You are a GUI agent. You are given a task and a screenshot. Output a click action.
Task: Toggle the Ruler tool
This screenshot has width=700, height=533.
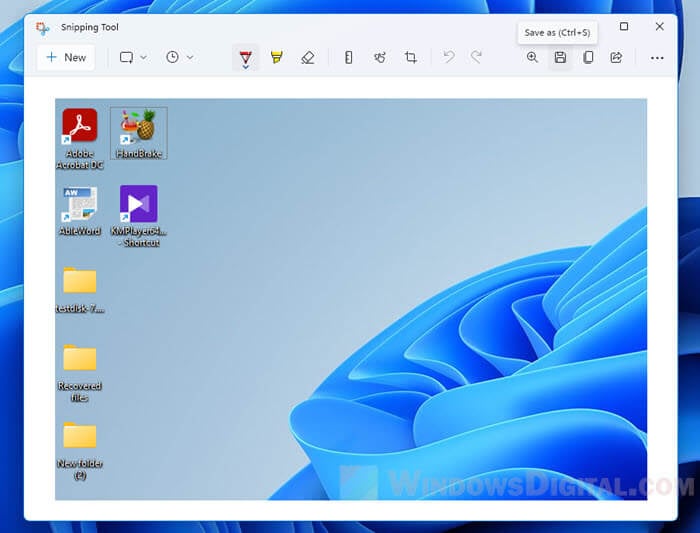point(349,57)
